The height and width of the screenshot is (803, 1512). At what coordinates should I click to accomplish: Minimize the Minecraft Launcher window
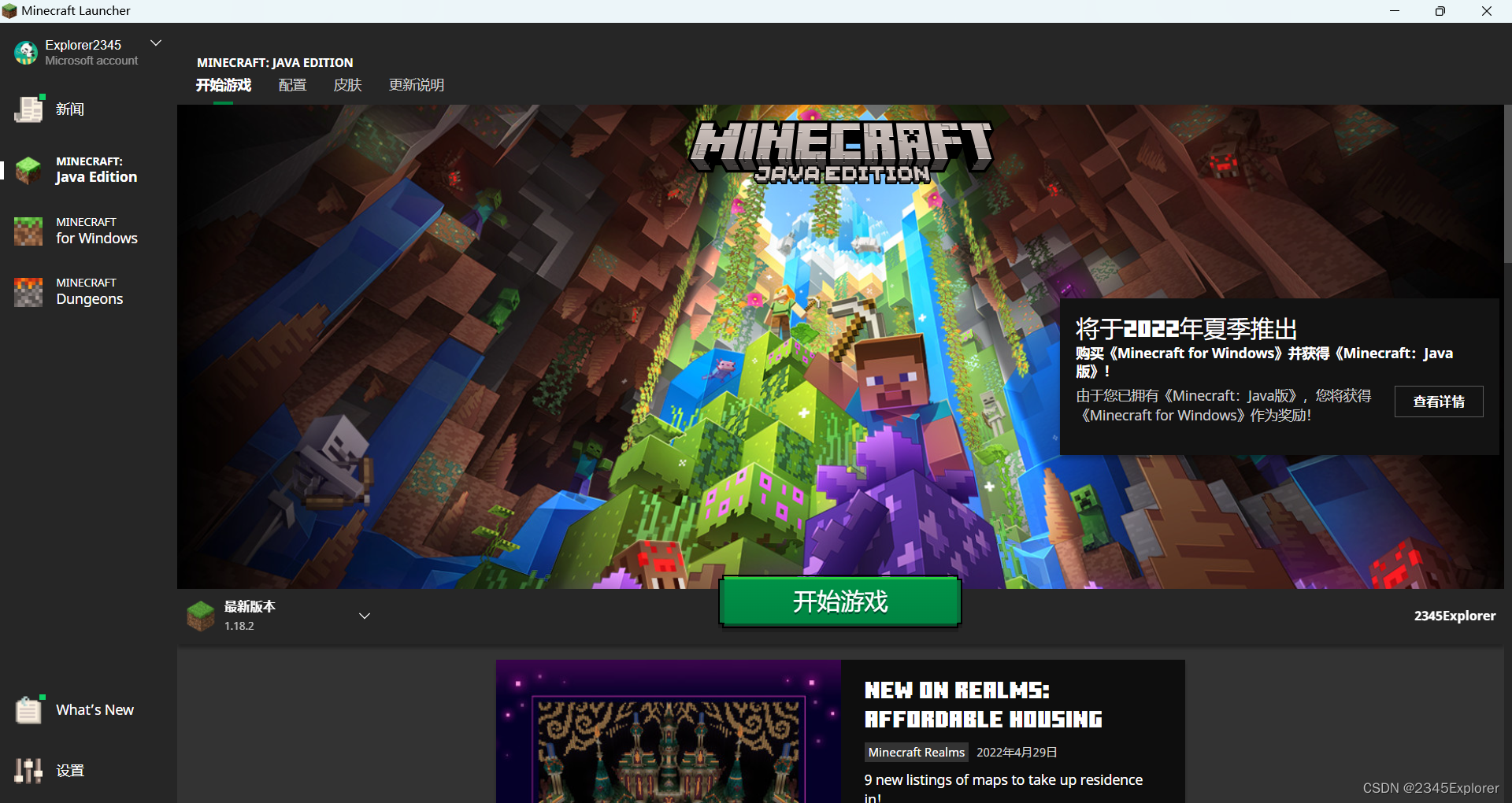coord(1395,11)
